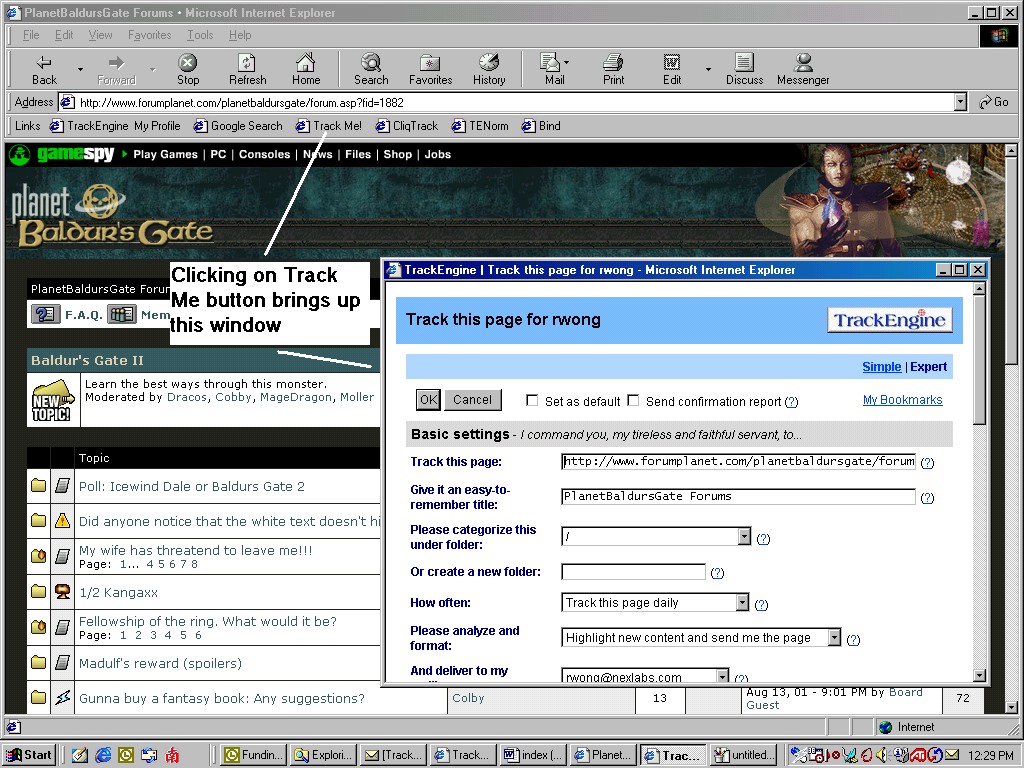Open TENorm links bar bookmark
This screenshot has height=768, width=1024.
[481, 126]
